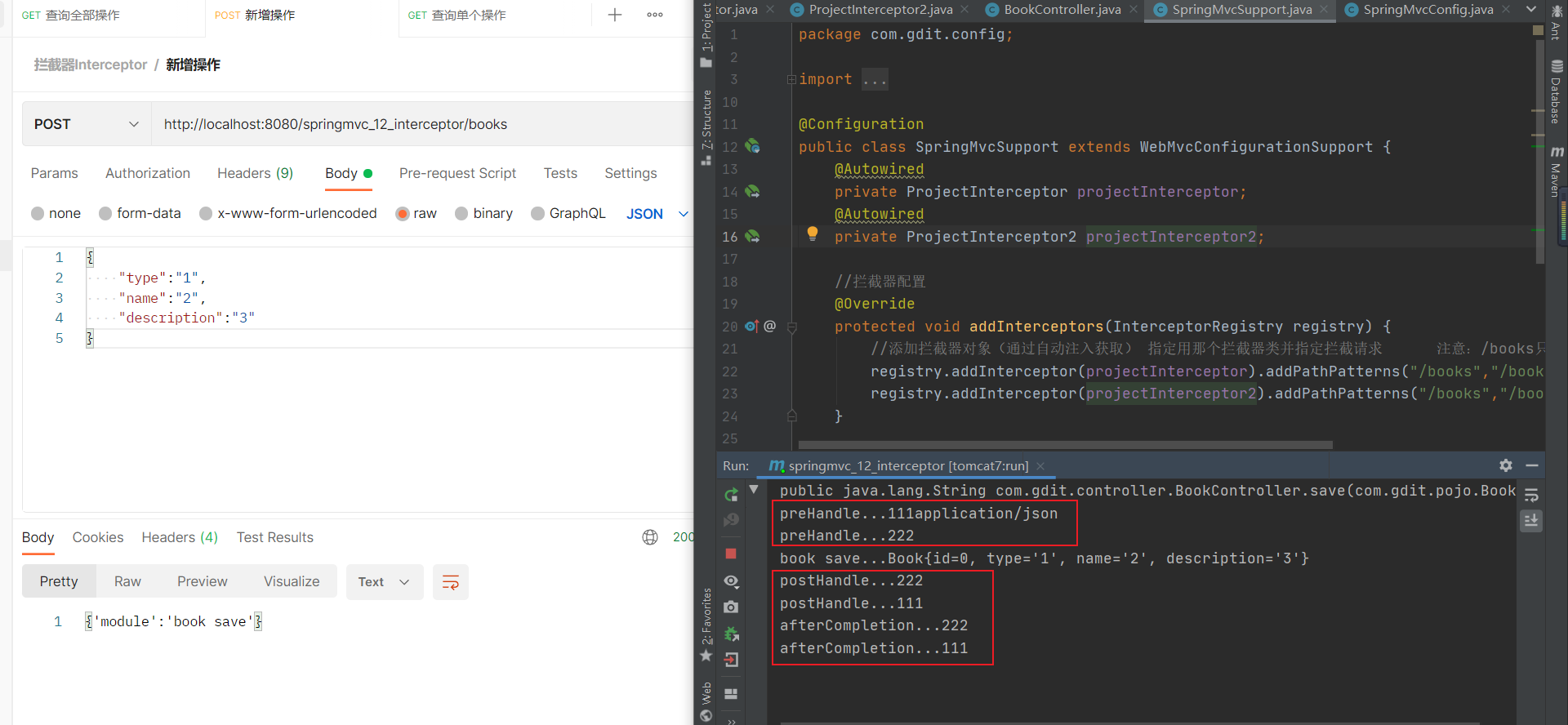Show response Headers (4) tab

point(180,537)
